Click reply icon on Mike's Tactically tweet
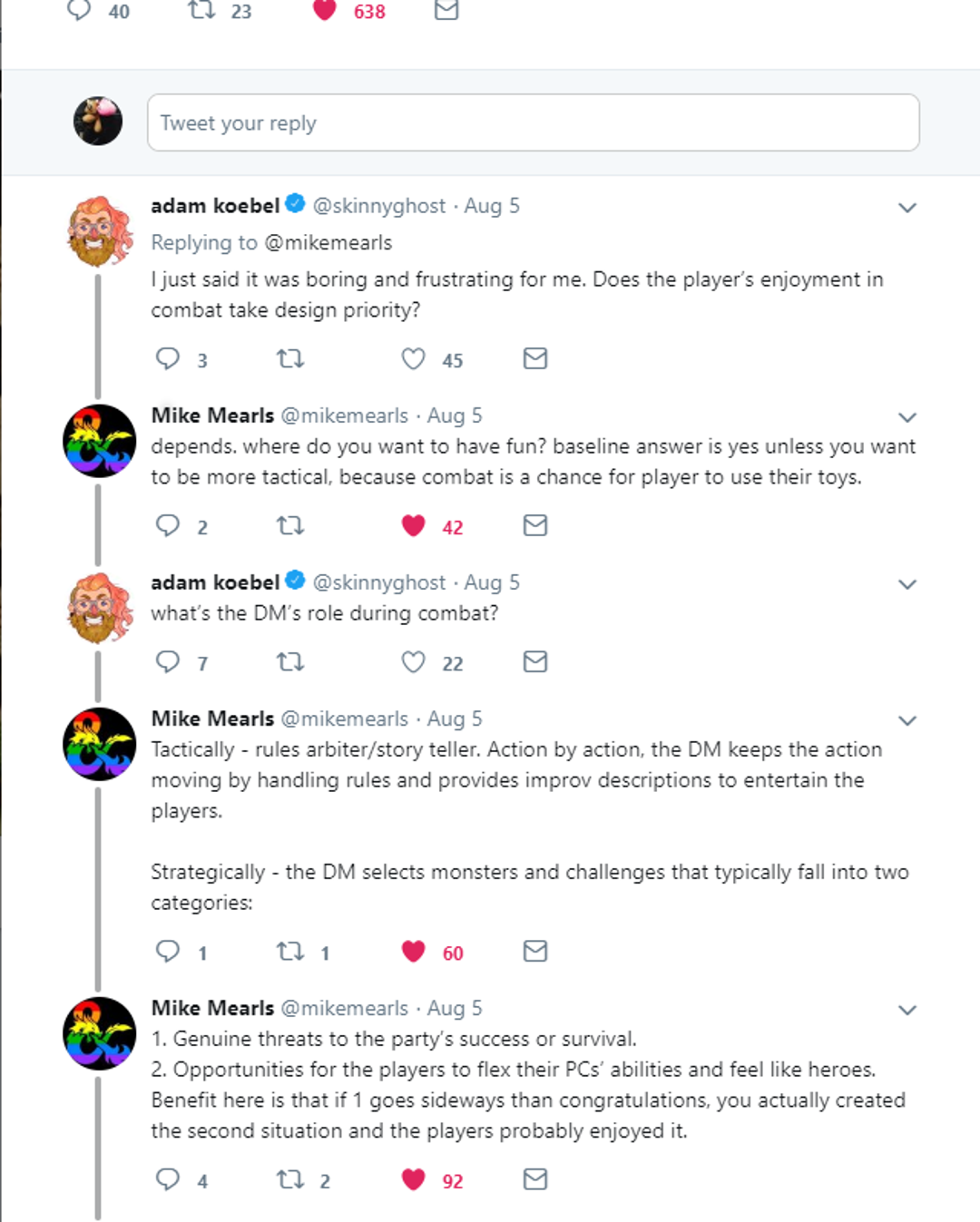Image resolution: width=980 pixels, height=1222 pixels. (169, 952)
